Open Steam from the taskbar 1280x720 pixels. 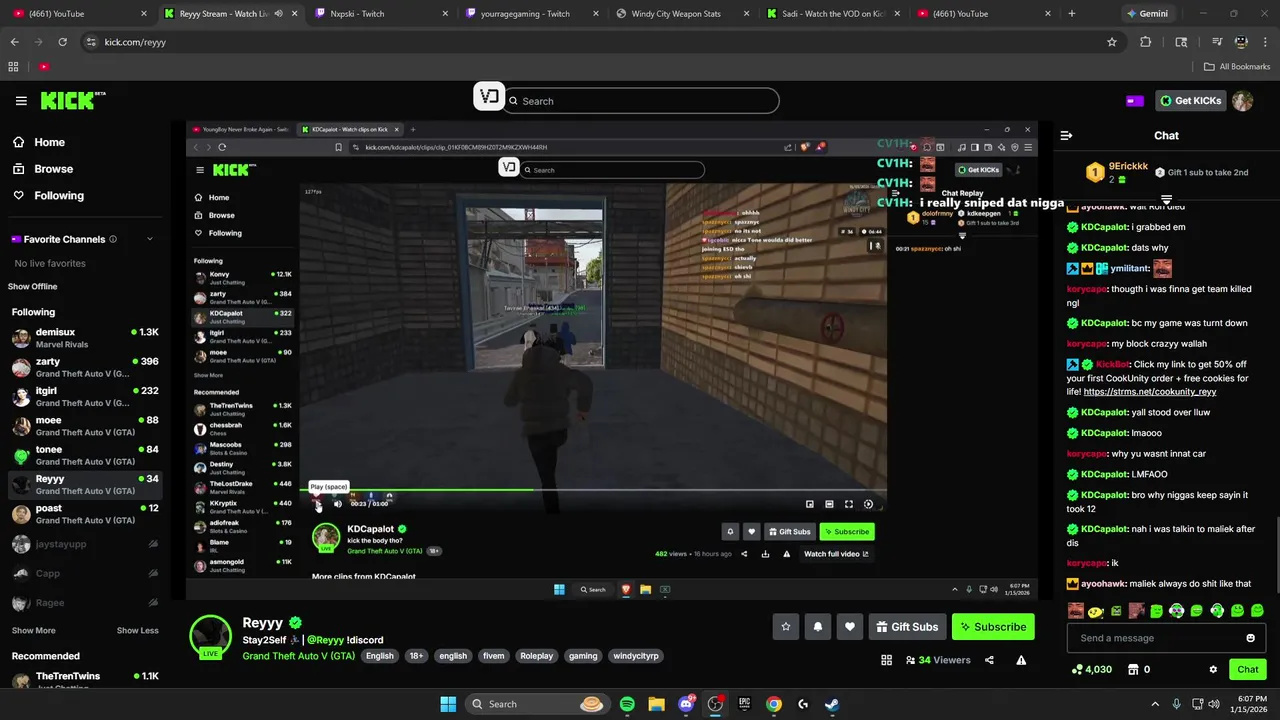tap(832, 704)
